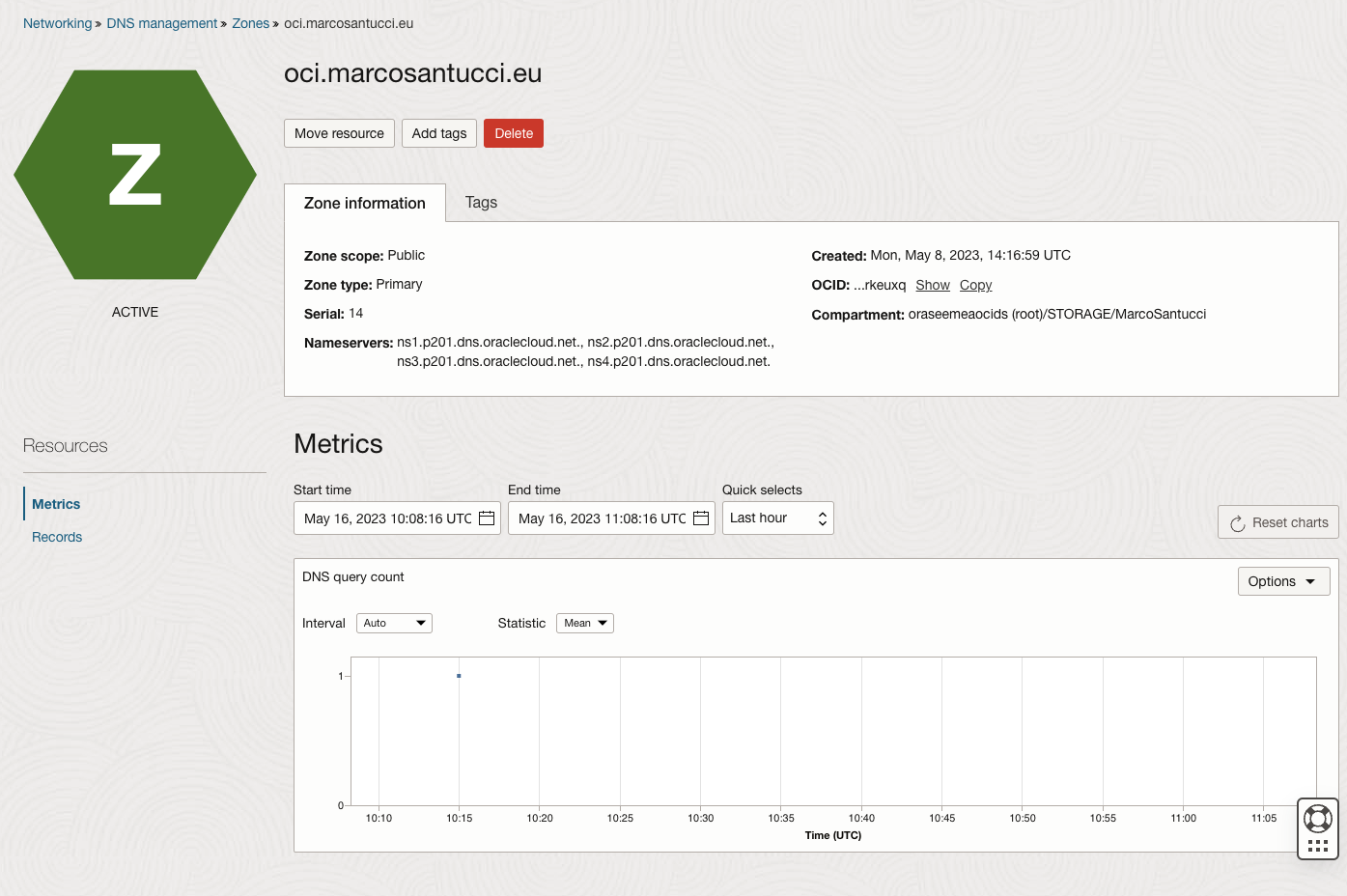Open the Statistic dropdown showing Mean
This screenshot has width=1347, height=896.
point(584,623)
